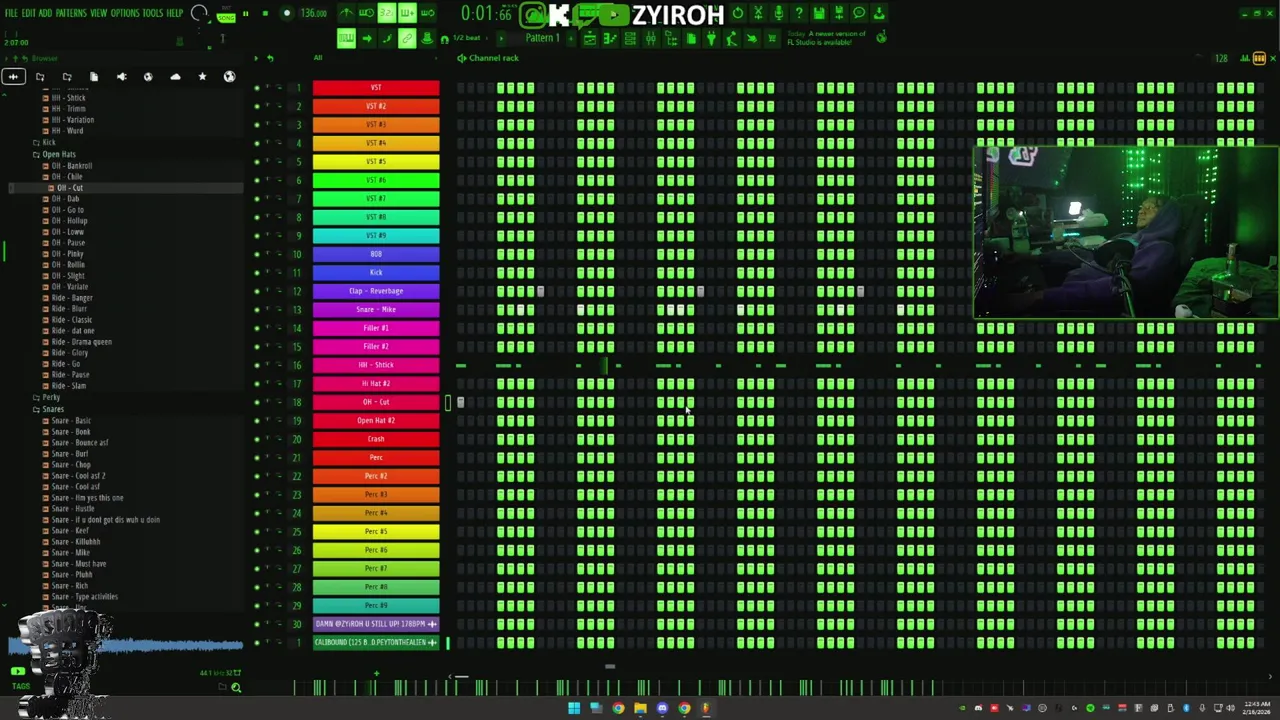Toggle the link/multilink controllers icon

click(407, 38)
